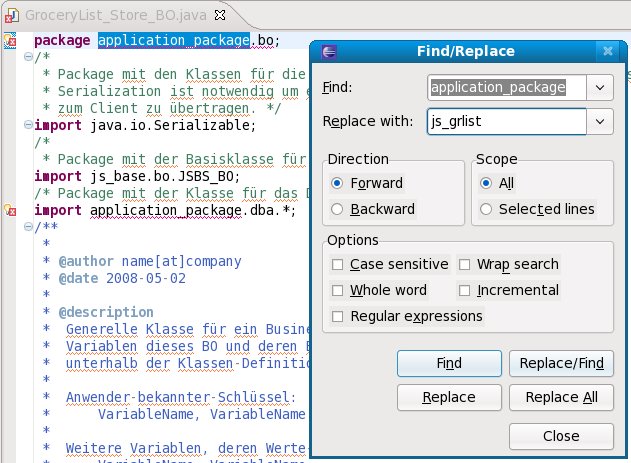Open the Replace with history dropdown
Viewport: 631px width, 463px height.
point(600,122)
